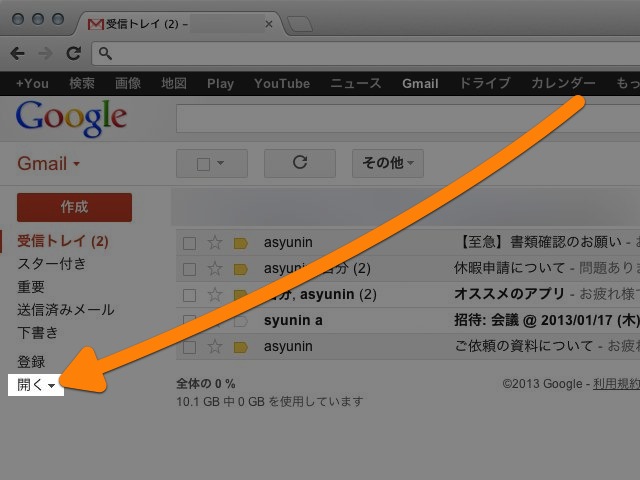640x480 pixels.
Task: Open ニュース in the Google bar
Action: point(356,84)
